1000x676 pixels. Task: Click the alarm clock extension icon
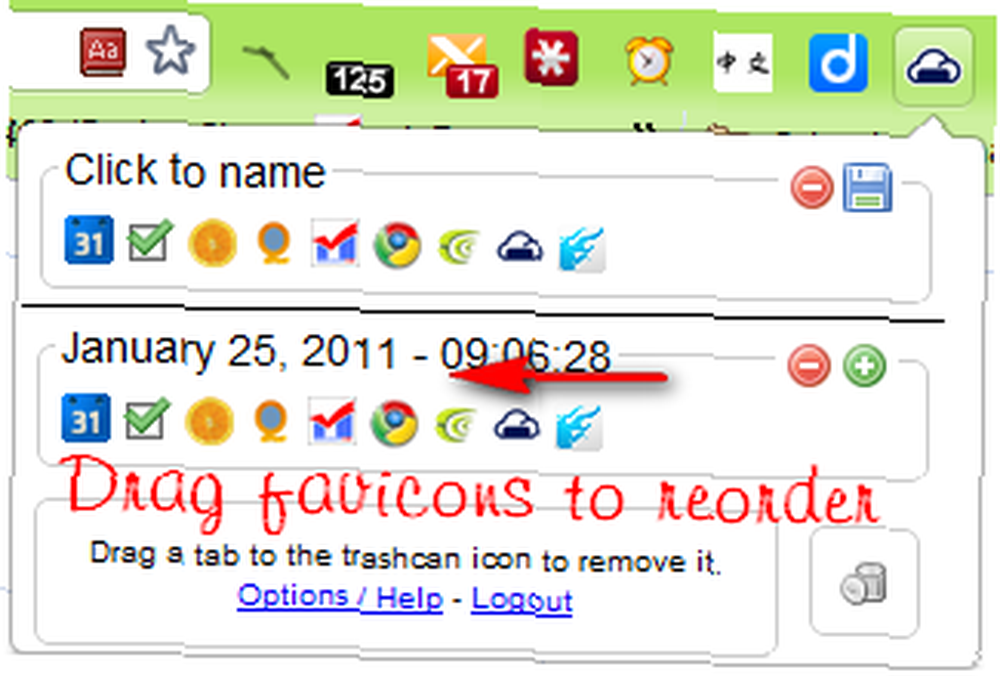(649, 61)
